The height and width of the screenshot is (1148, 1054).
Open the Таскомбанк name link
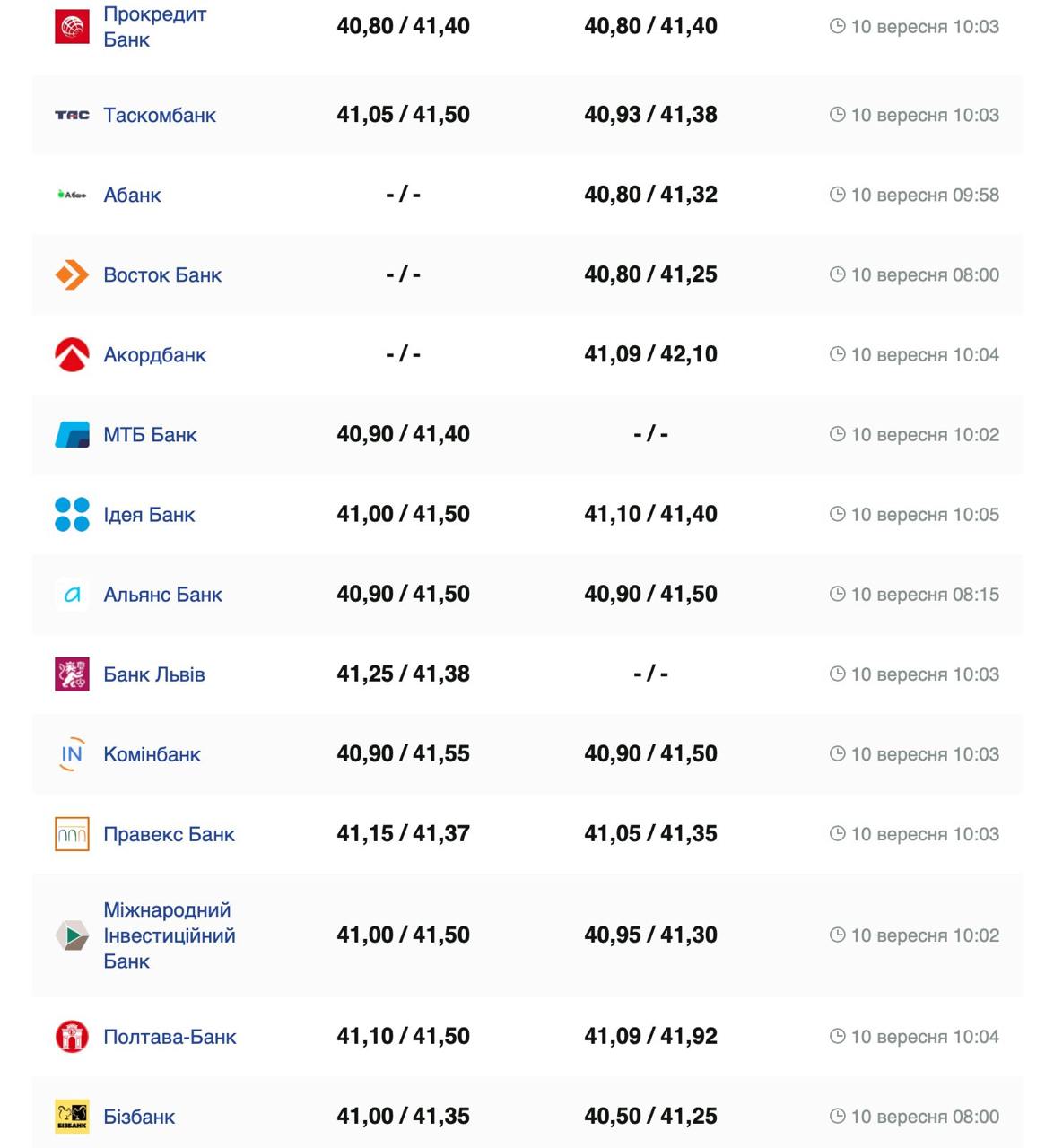pos(160,116)
